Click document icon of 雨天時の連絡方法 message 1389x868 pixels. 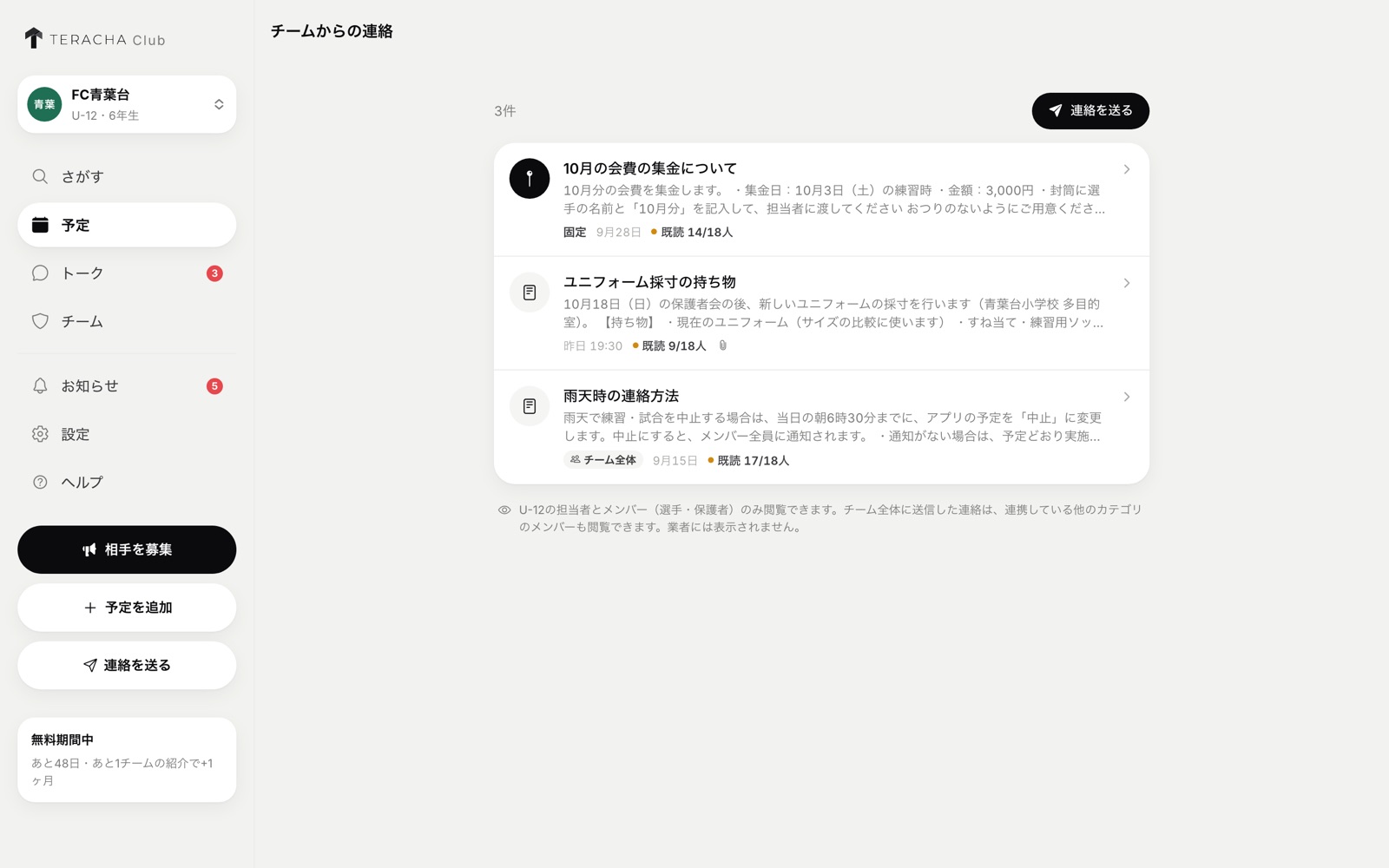(x=530, y=406)
